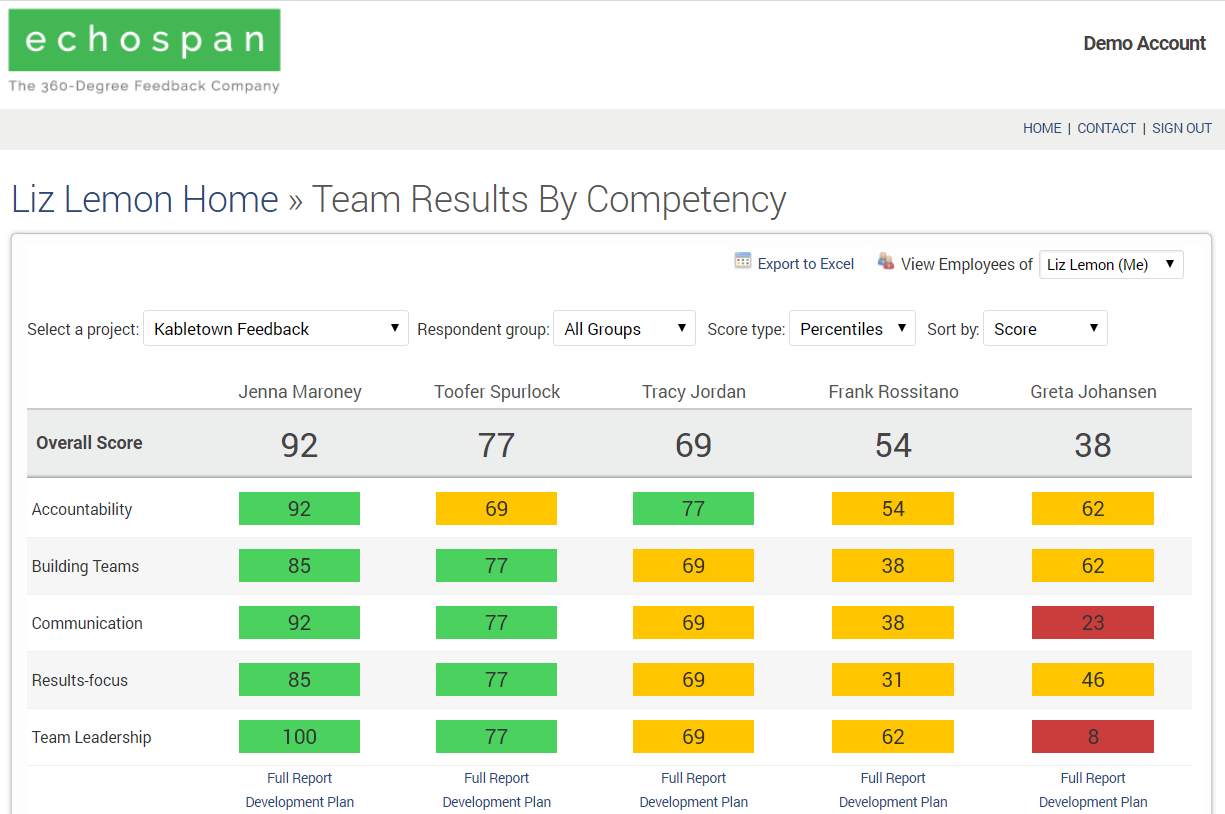Click Toofer Spurlock's yellow Accountability score 69
Image resolution: width=1225 pixels, height=814 pixels.
pyautogui.click(x=496, y=509)
